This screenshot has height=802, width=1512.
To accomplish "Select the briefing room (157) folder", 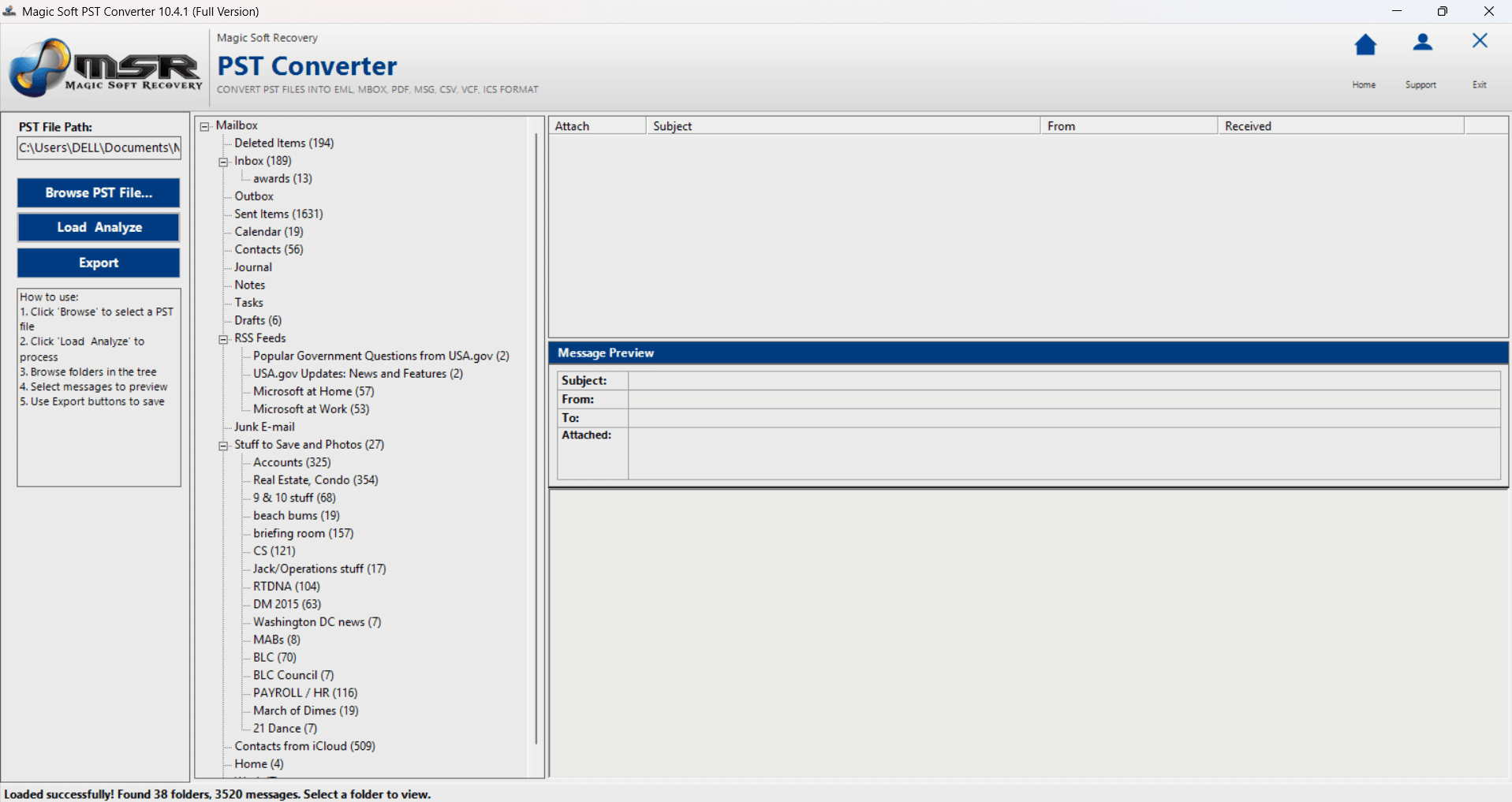I will (304, 533).
